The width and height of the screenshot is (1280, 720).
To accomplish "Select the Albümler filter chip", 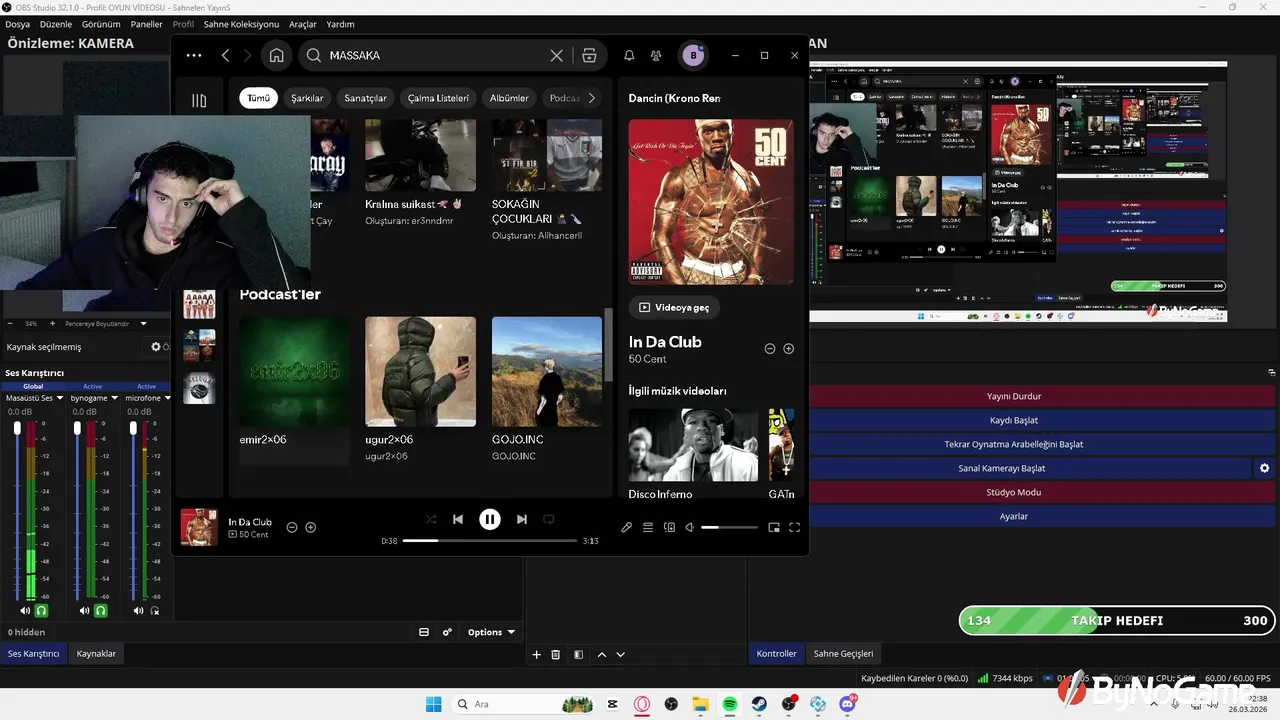I will tap(509, 98).
